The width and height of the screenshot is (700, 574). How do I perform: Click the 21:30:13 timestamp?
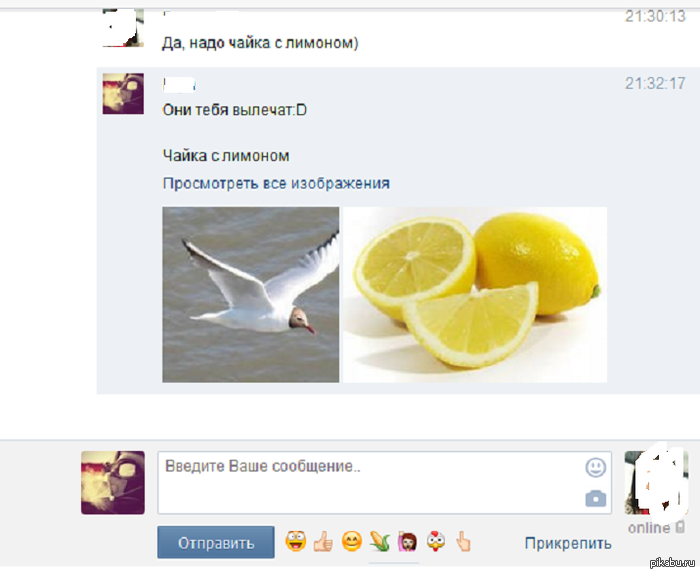(655, 16)
